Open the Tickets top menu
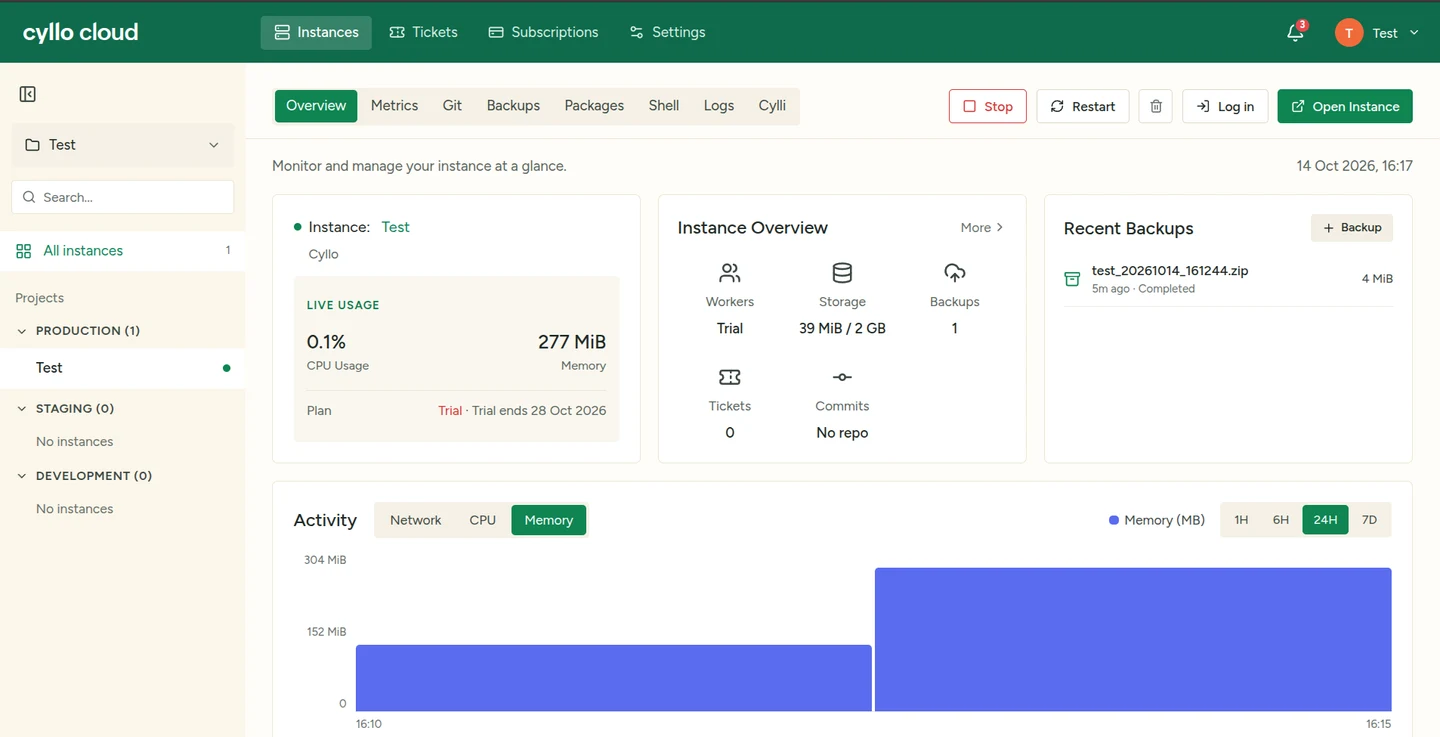Viewport: 1440px width, 737px height. coord(423,33)
